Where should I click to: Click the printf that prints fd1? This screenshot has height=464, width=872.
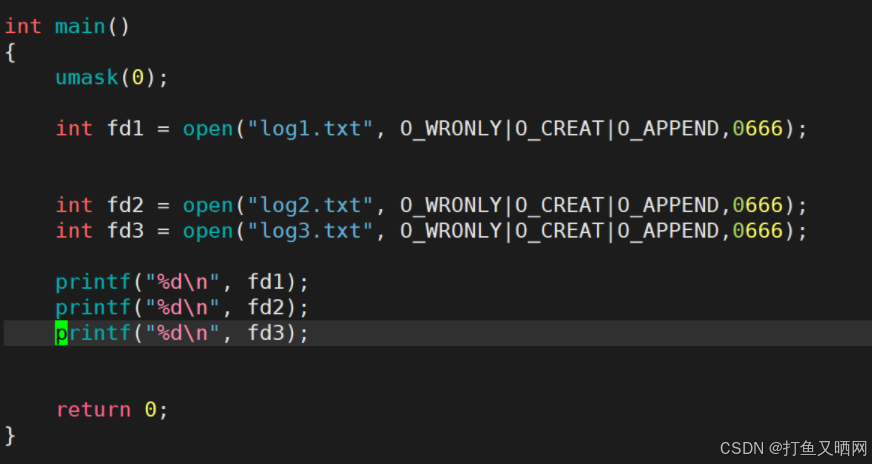tap(93, 283)
